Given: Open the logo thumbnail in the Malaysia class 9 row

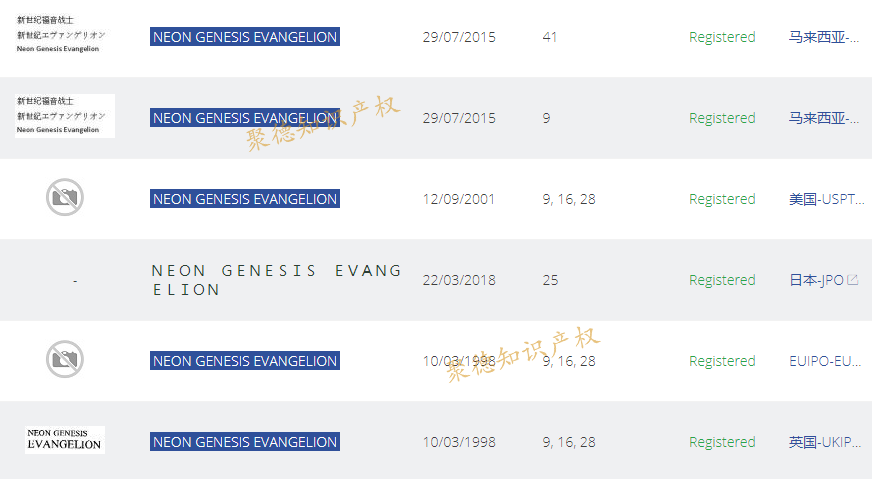Looking at the screenshot, I should (65, 116).
